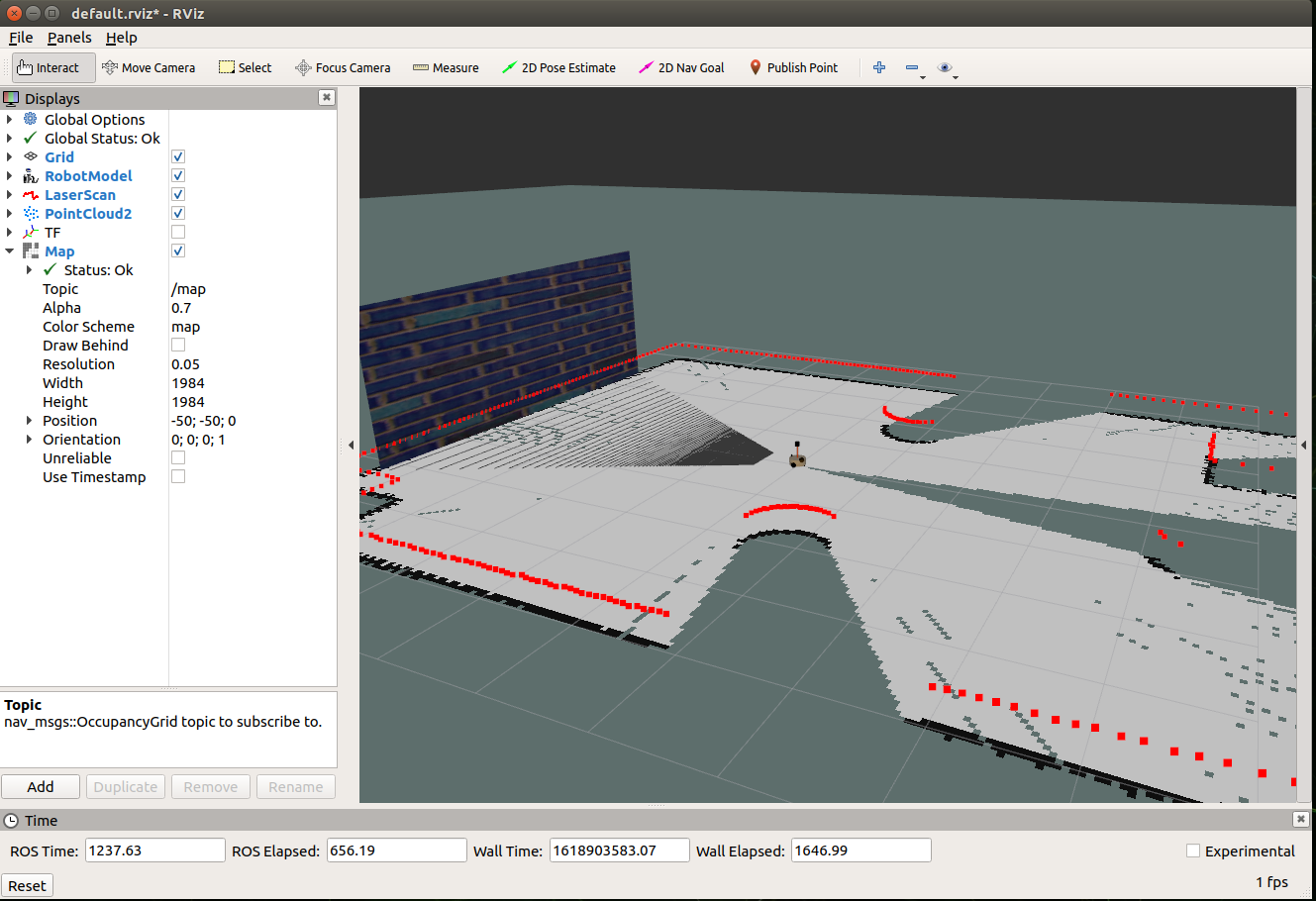This screenshot has height=901, width=1316.
Task: Click inside the Wall Time input field
Action: 619,850
